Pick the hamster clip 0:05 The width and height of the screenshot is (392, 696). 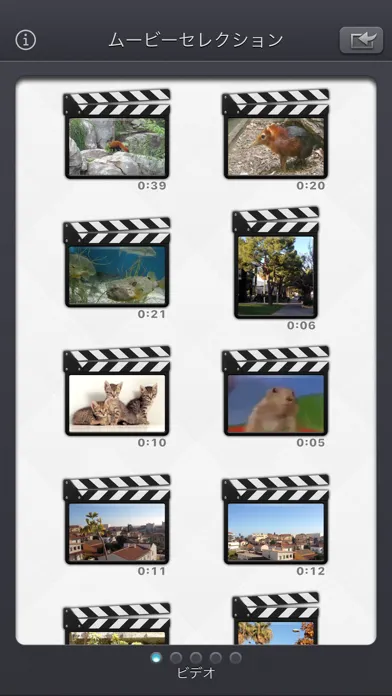[276, 392]
